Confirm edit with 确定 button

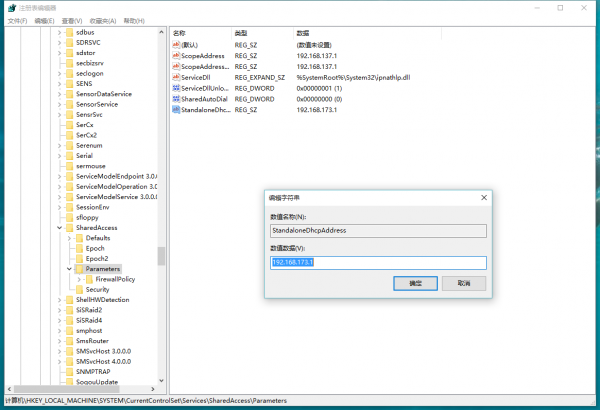(x=416, y=283)
